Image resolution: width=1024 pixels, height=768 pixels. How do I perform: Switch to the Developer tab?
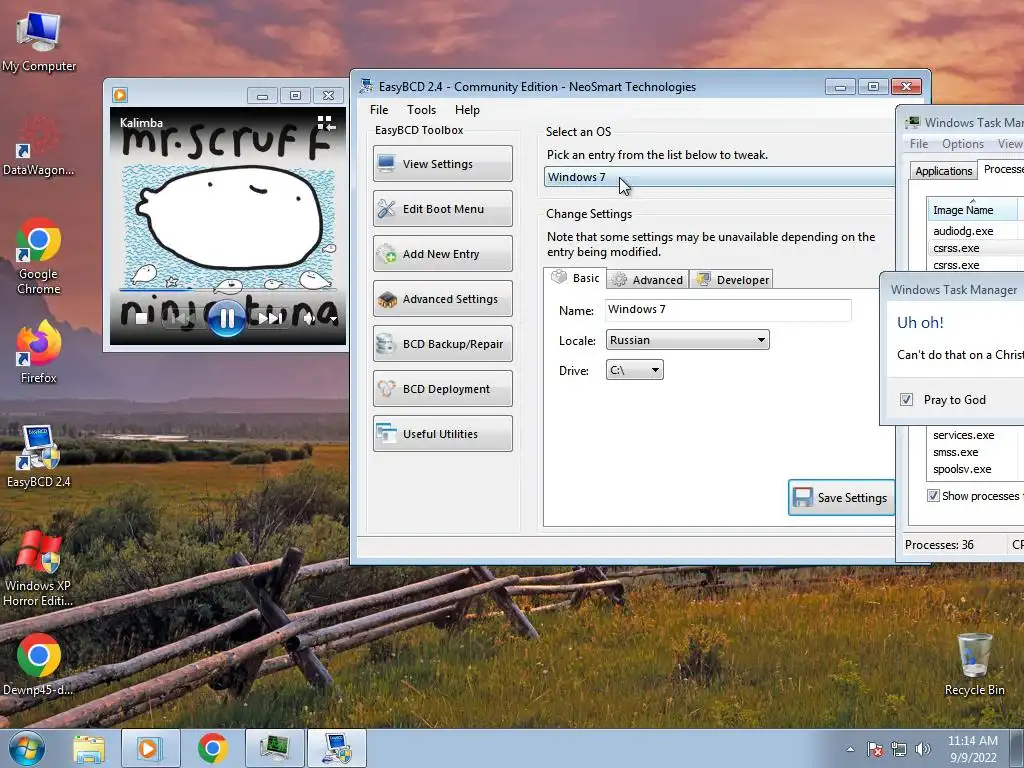733,280
